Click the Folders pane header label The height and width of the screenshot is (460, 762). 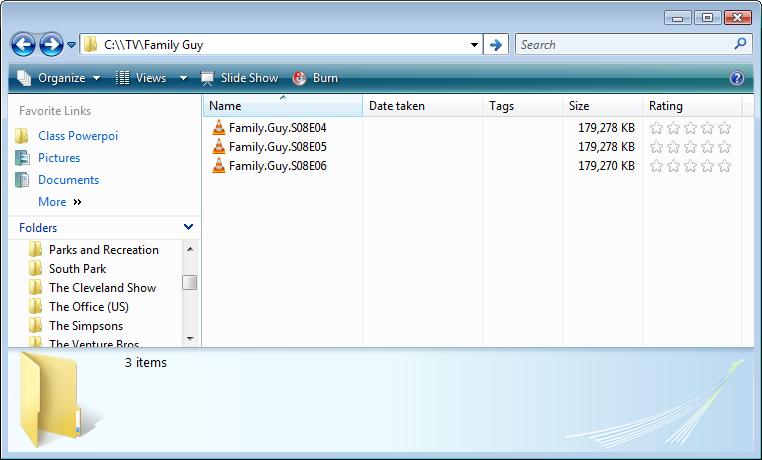tap(38, 228)
